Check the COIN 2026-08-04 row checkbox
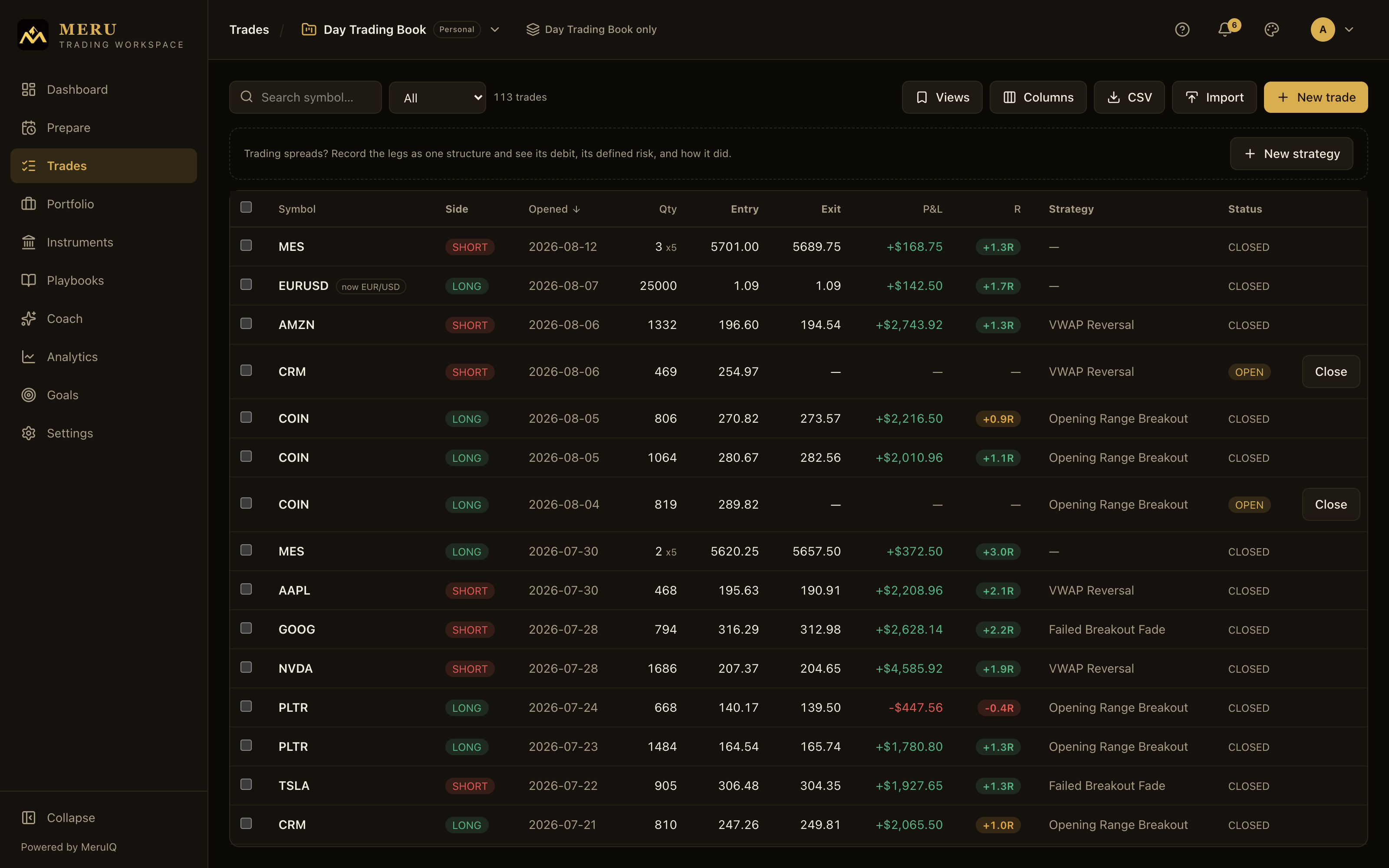 [246, 503]
